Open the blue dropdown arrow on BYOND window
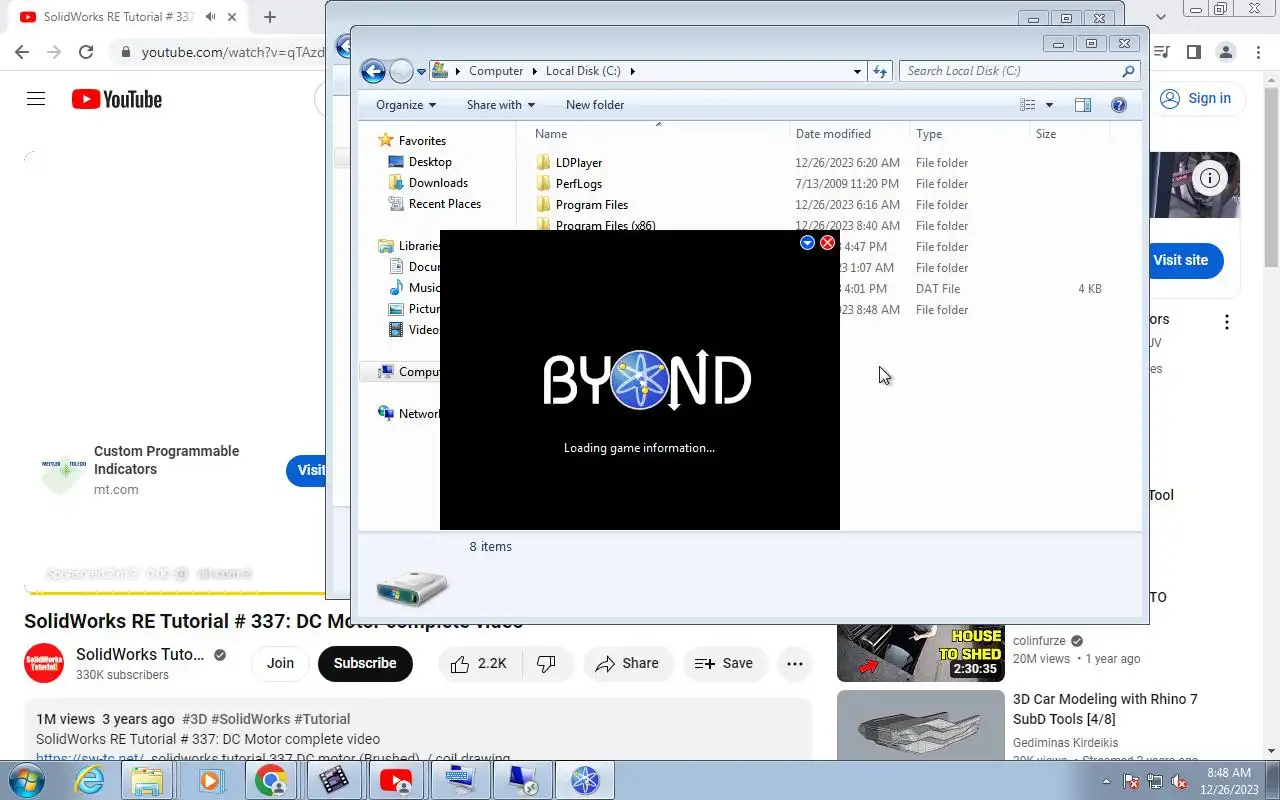This screenshot has height=800, width=1280. [807, 243]
